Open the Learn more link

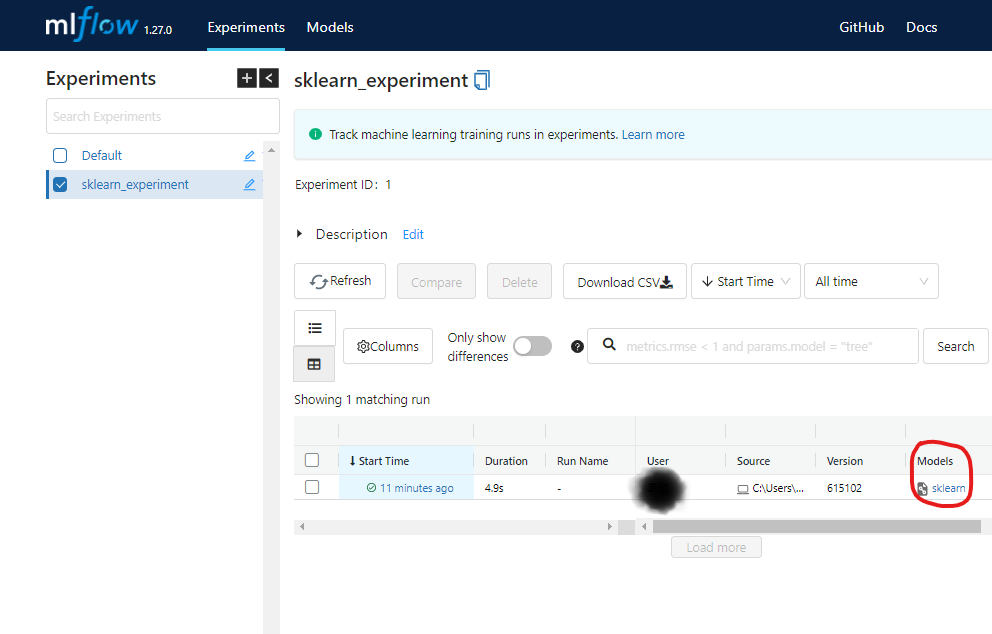pos(653,134)
